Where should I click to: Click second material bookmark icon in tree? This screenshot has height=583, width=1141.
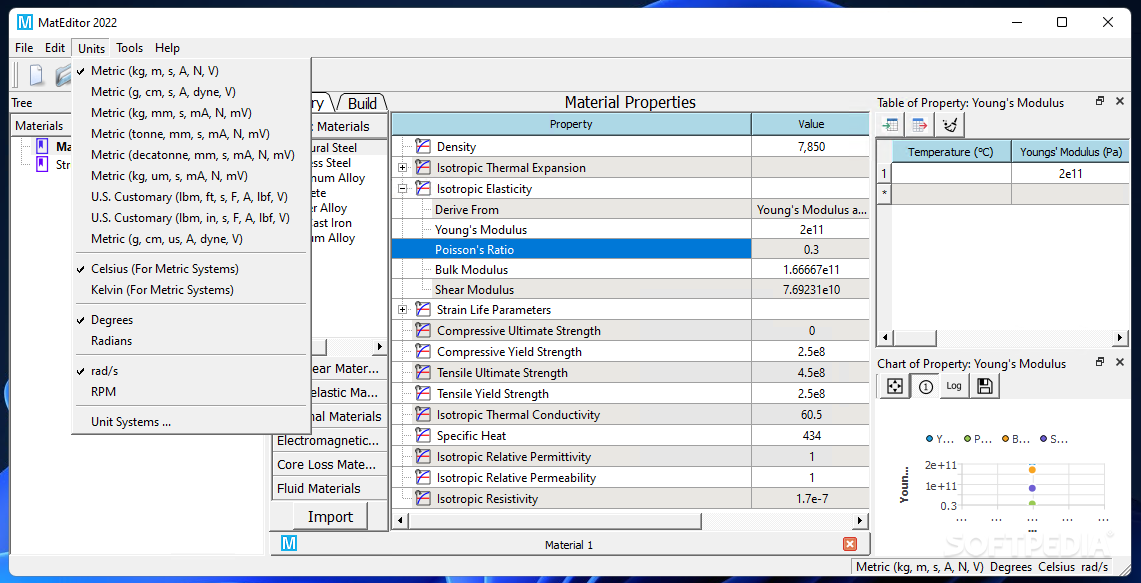point(41,164)
